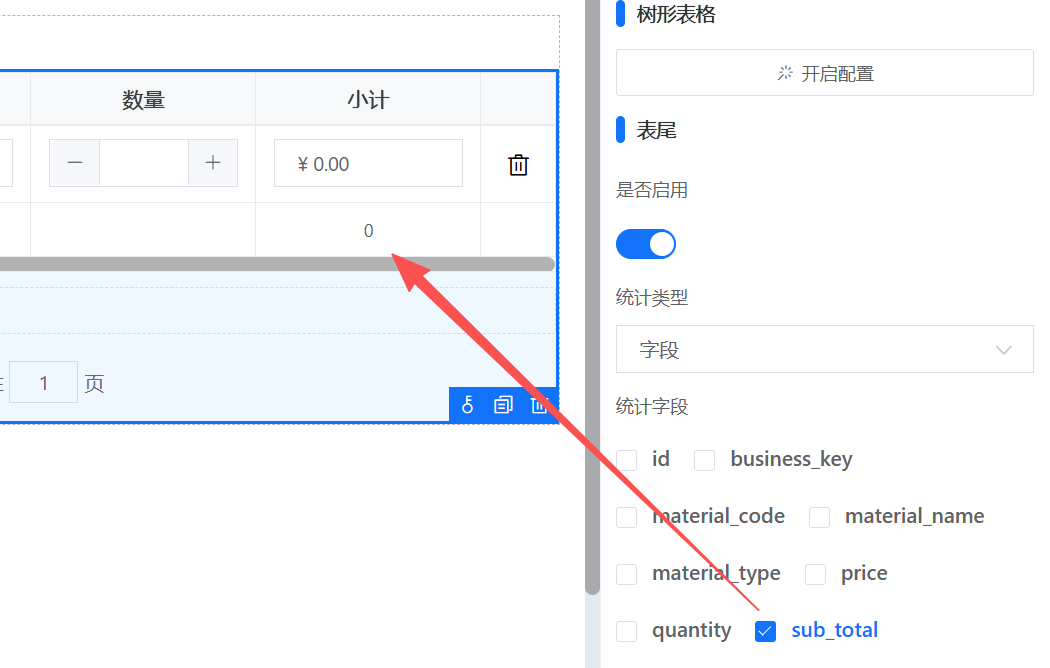Click the ¥ 0.00 subtotal input field
This screenshot has width=1050, height=668.
coord(368,164)
